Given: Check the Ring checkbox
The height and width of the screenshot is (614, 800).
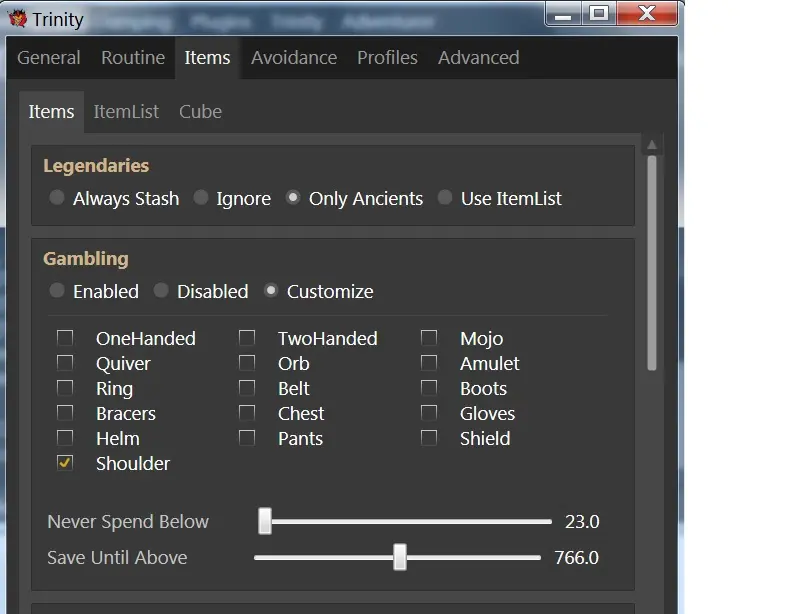Looking at the screenshot, I should click(65, 387).
